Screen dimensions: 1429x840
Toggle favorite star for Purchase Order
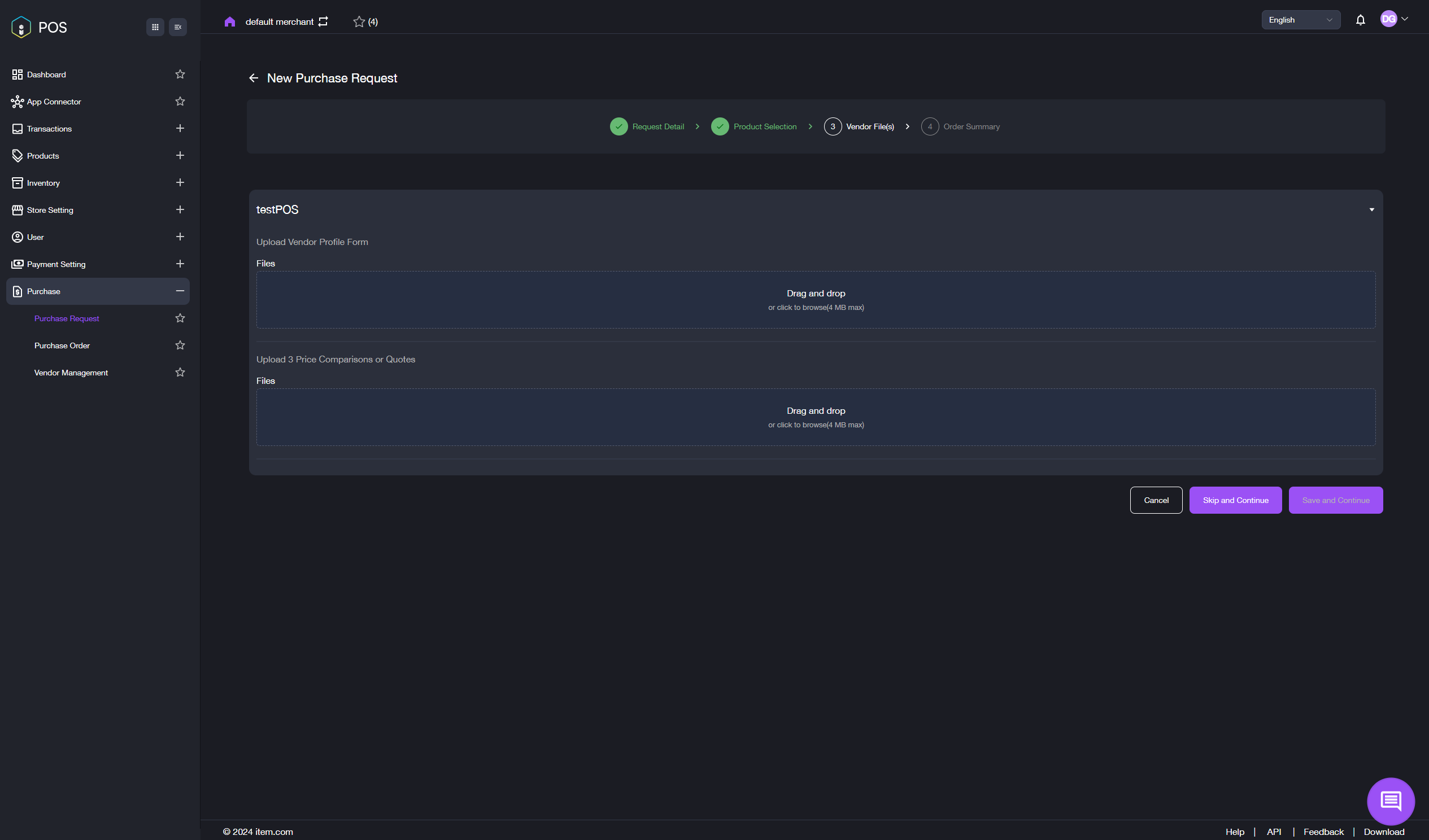click(180, 345)
